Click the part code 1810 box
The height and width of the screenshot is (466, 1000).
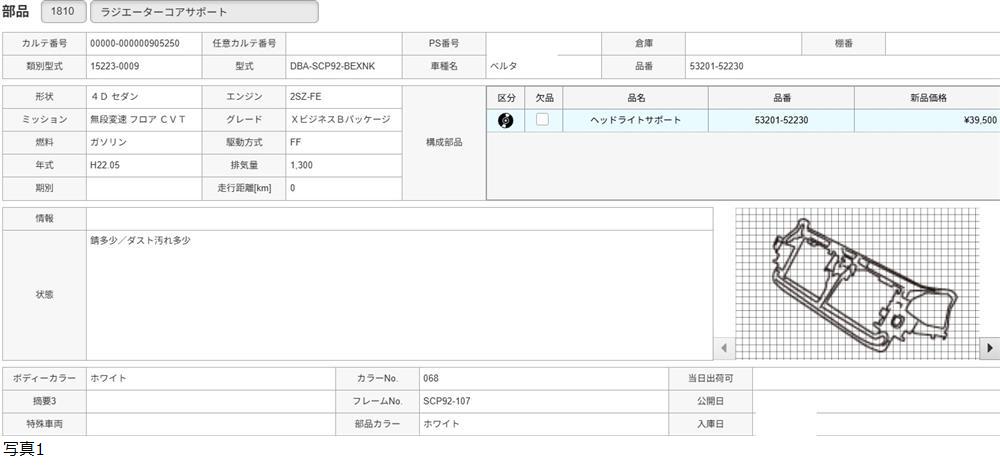pyautogui.click(x=63, y=12)
